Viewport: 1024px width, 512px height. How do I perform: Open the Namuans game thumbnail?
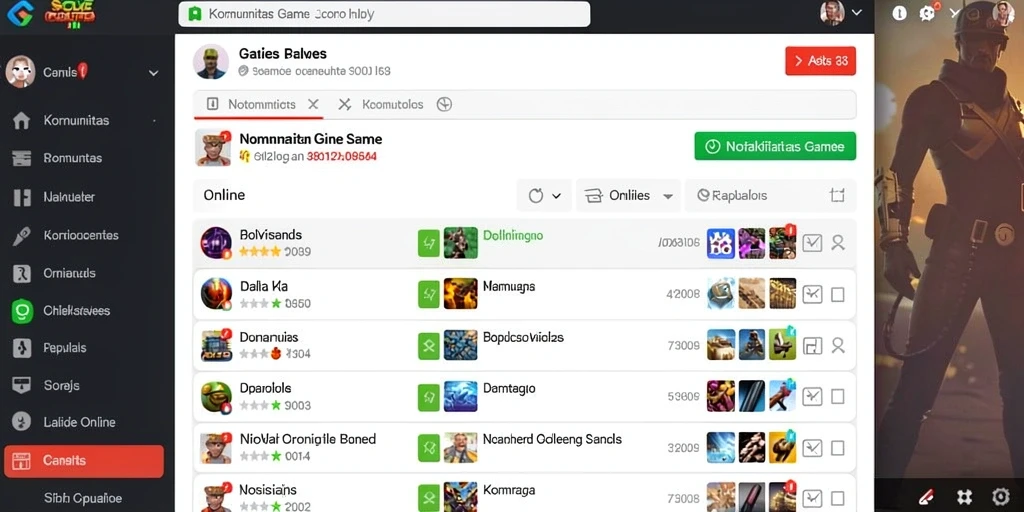[x=461, y=294]
